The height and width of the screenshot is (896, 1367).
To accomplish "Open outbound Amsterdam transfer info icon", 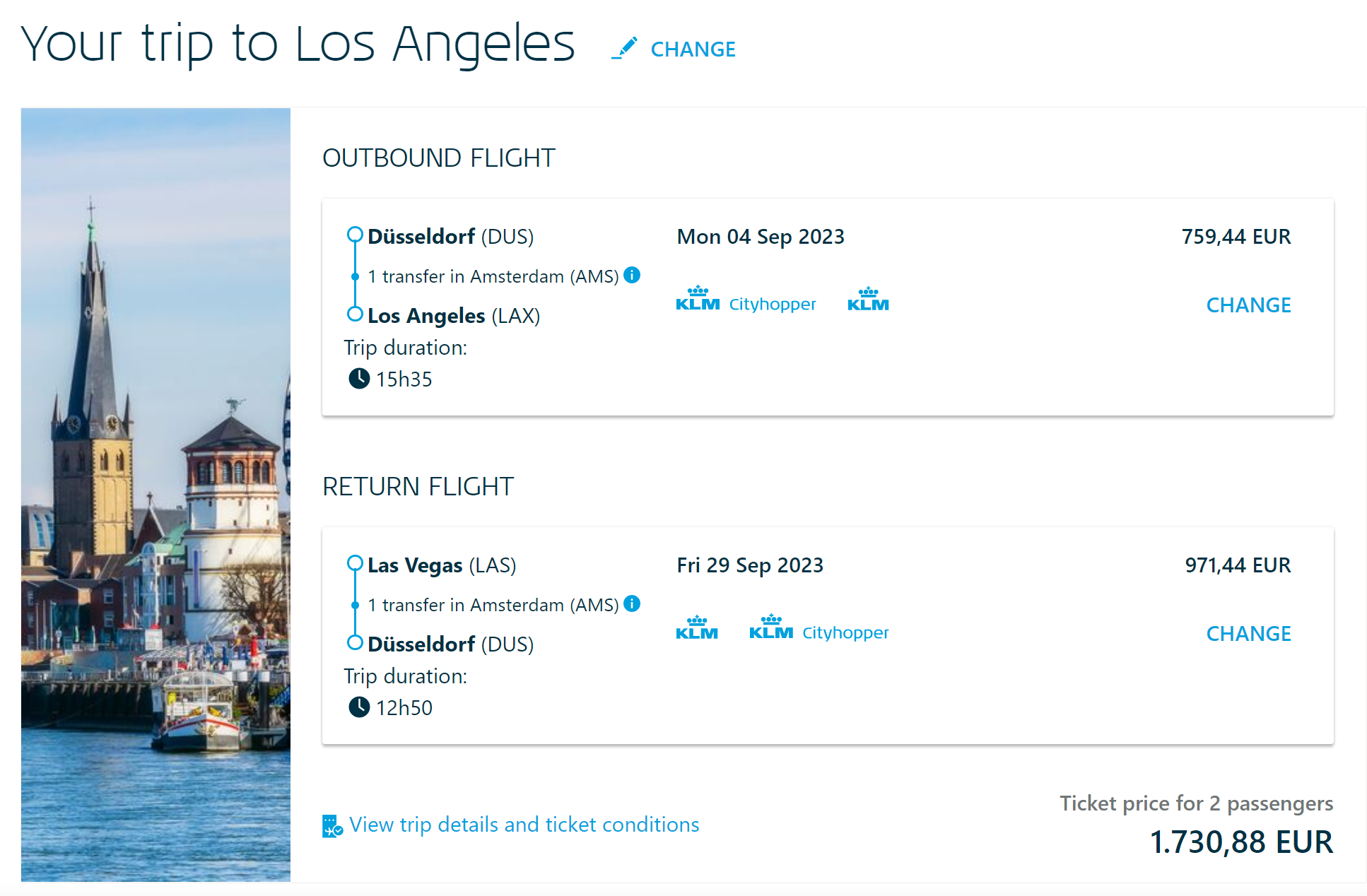I will click(x=633, y=275).
